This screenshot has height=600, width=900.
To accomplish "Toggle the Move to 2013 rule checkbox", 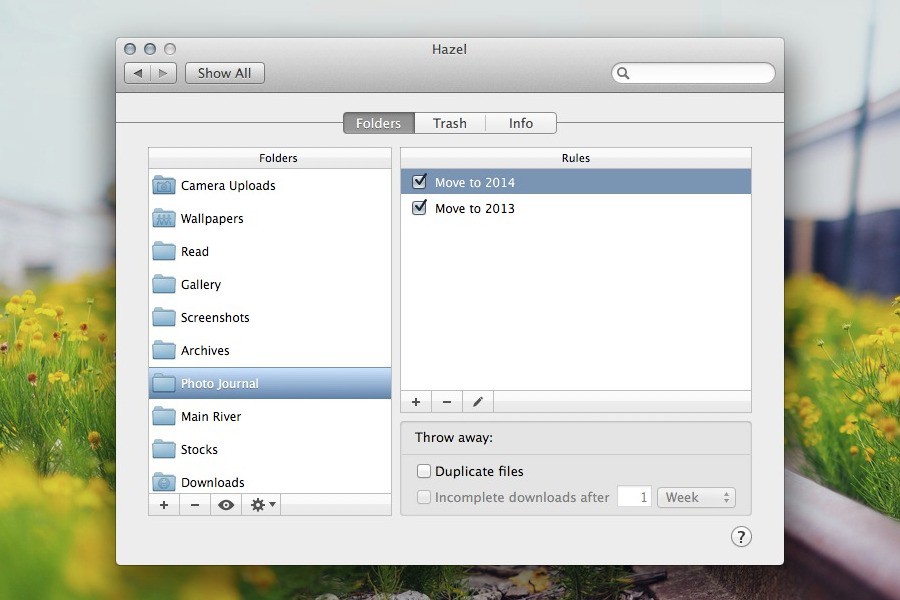I will (420, 207).
